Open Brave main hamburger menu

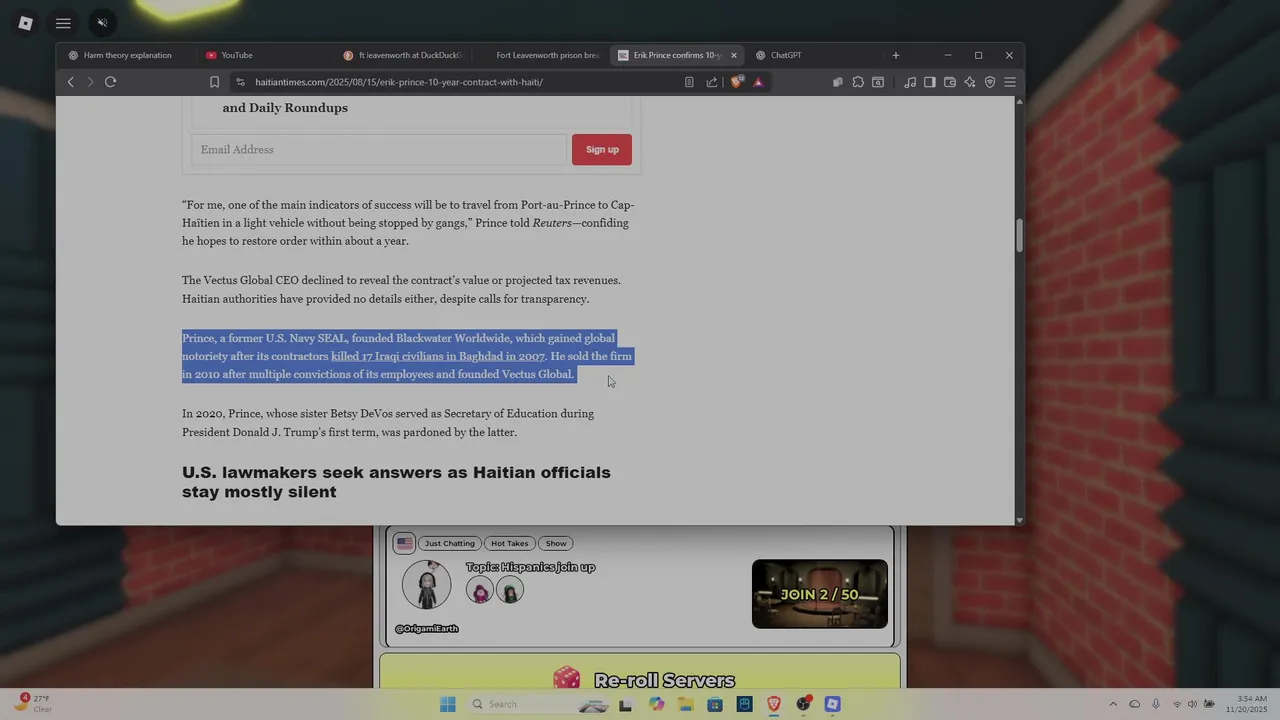pyautogui.click(x=1010, y=82)
